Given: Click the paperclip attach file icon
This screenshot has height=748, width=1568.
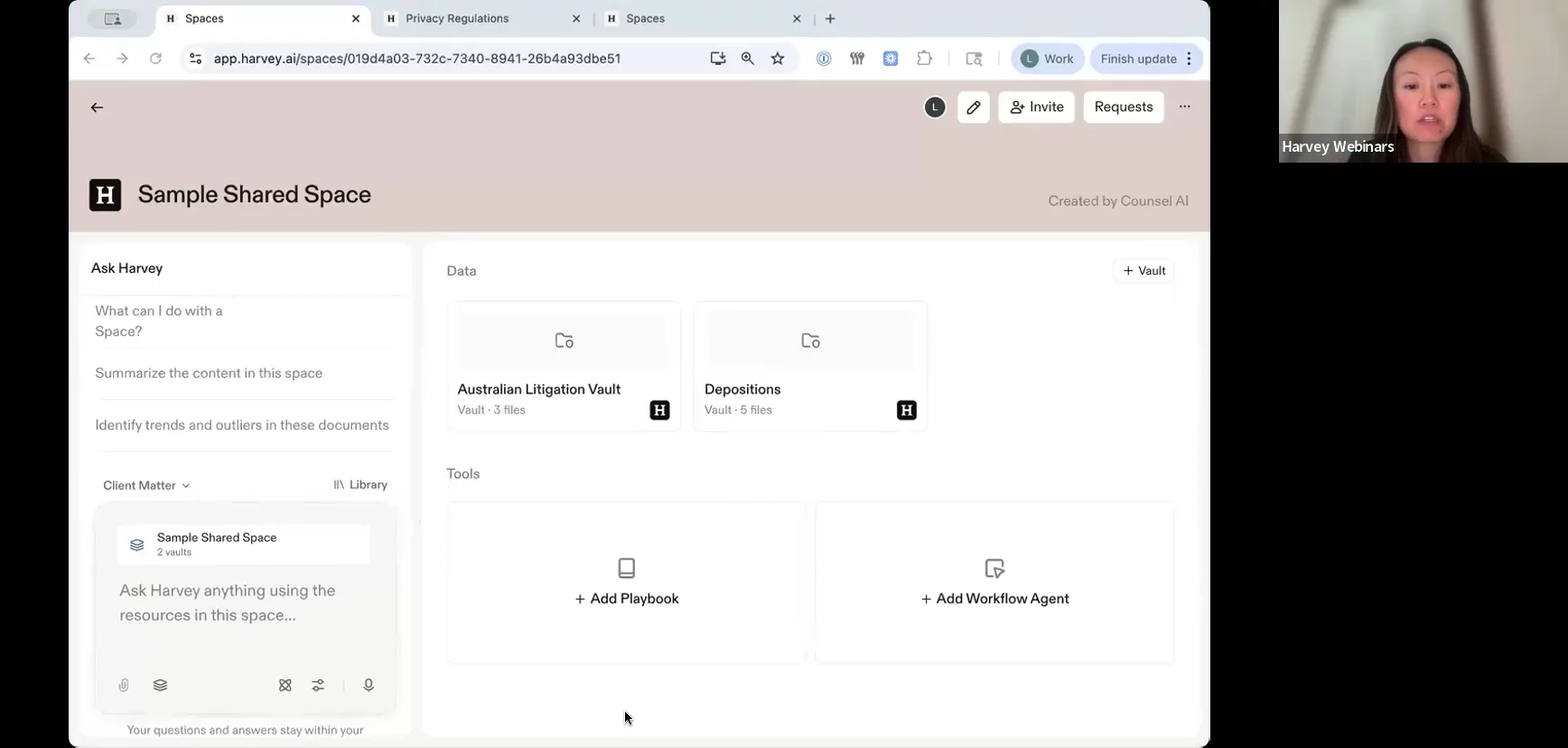Looking at the screenshot, I should pyautogui.click(x=124, y=686).
